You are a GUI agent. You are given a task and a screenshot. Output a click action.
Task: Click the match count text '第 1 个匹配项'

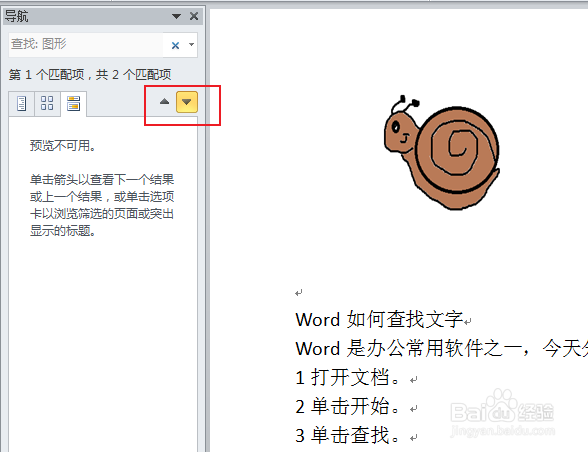coord(47,75)
